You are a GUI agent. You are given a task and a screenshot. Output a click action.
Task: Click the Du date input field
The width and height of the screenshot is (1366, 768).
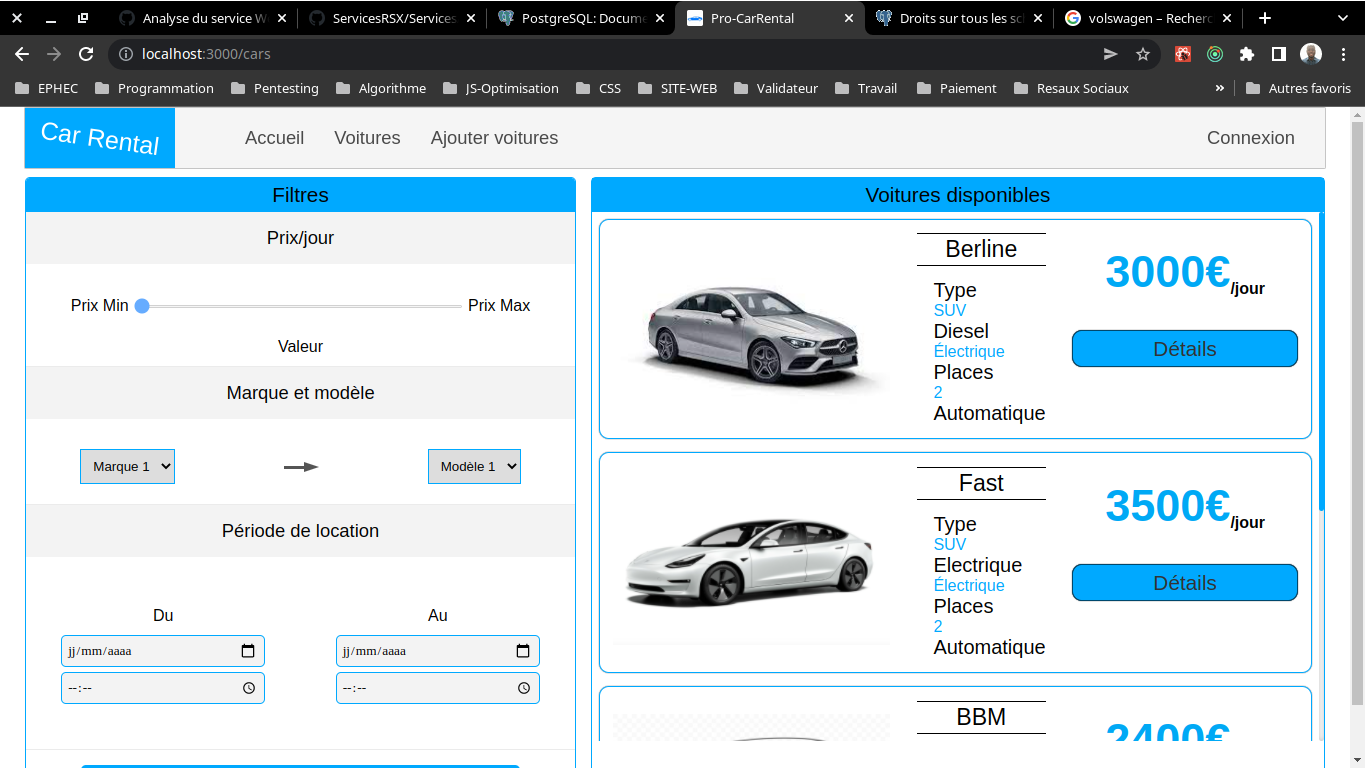pos(163,651)
